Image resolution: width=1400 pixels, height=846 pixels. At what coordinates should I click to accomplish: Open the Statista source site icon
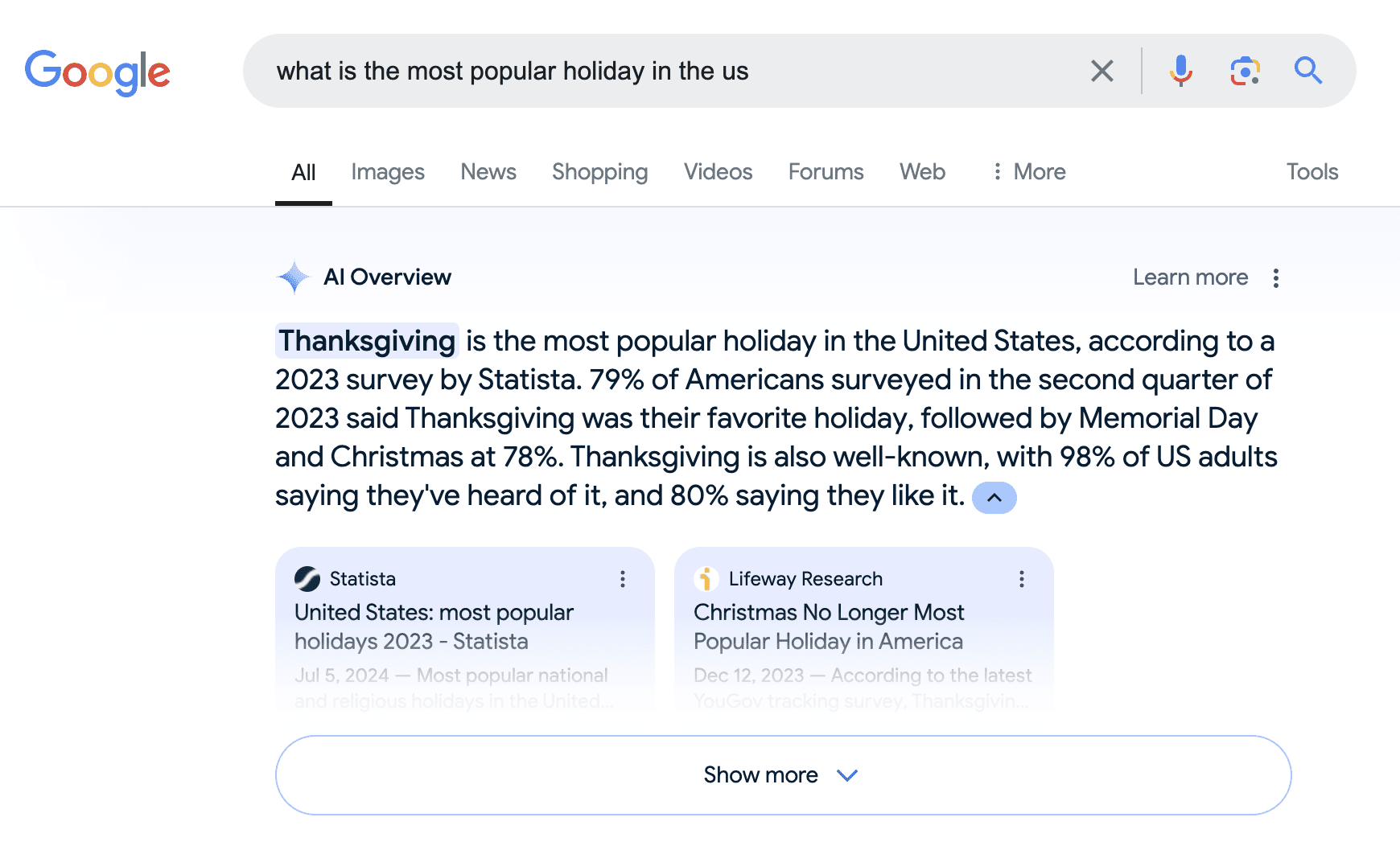pos(308,578)
